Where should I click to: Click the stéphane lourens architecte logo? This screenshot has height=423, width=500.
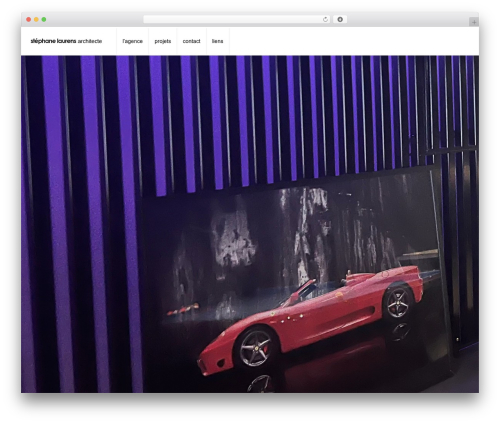pyautogui.click(x=66, y=41)
